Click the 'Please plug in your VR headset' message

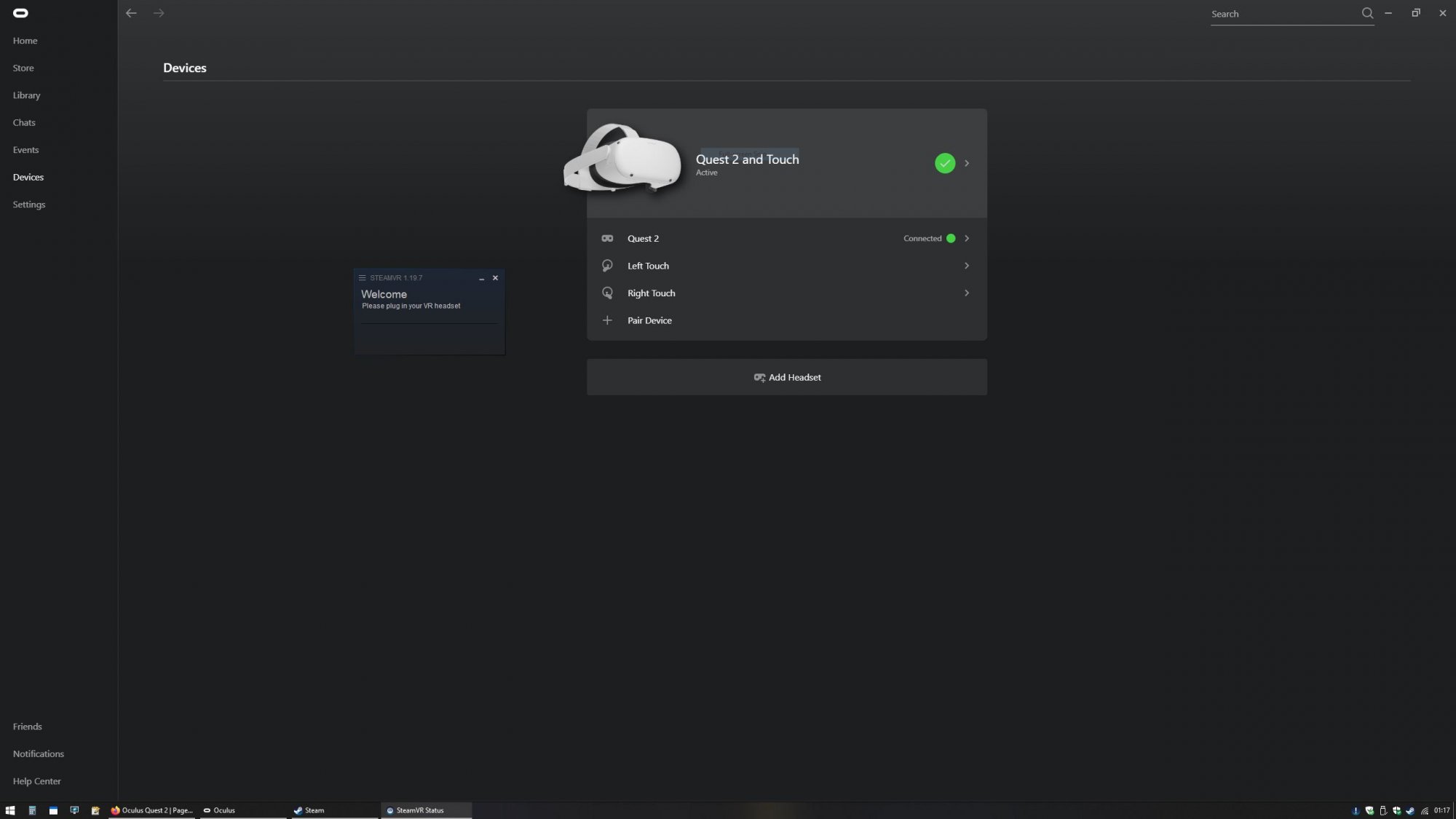411,306
